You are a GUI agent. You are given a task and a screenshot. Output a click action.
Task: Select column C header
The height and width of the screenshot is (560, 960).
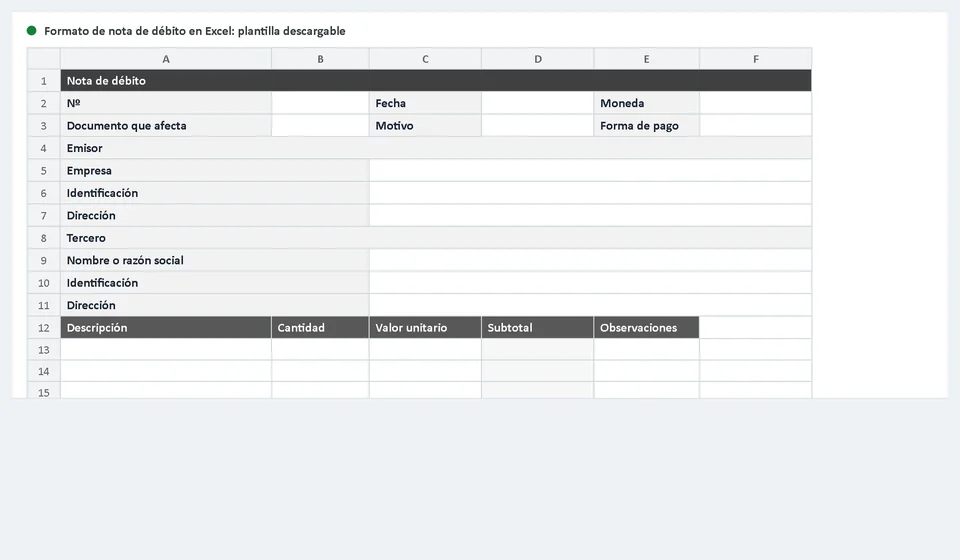425,59
